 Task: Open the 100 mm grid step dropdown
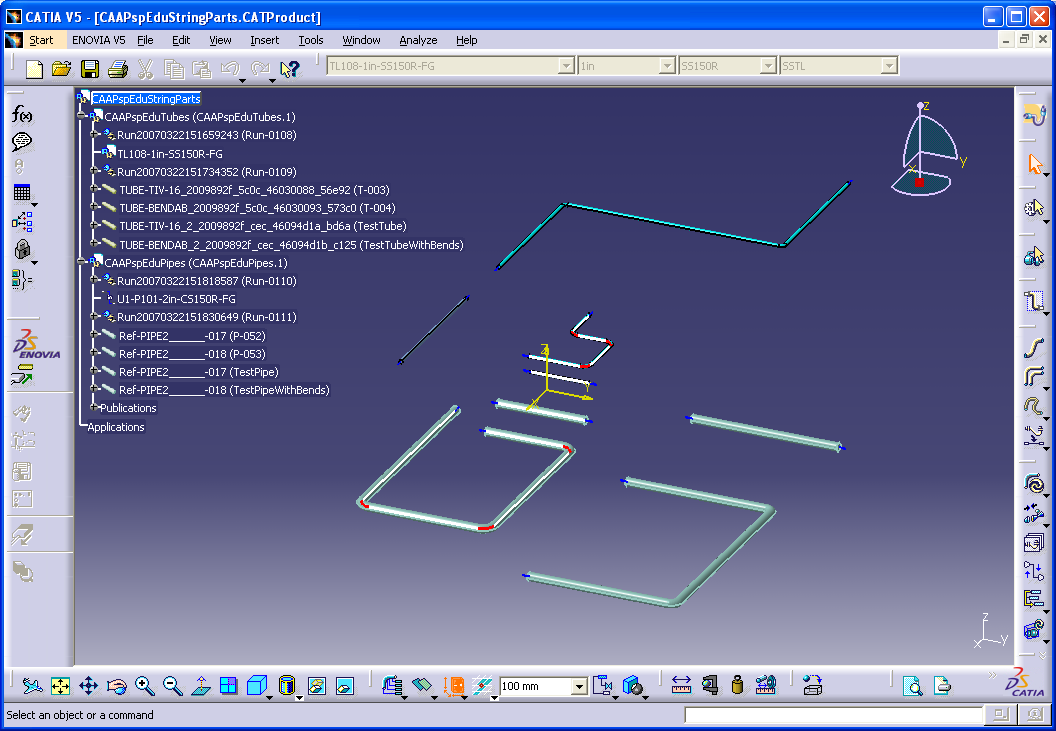(x=579, y=687)
